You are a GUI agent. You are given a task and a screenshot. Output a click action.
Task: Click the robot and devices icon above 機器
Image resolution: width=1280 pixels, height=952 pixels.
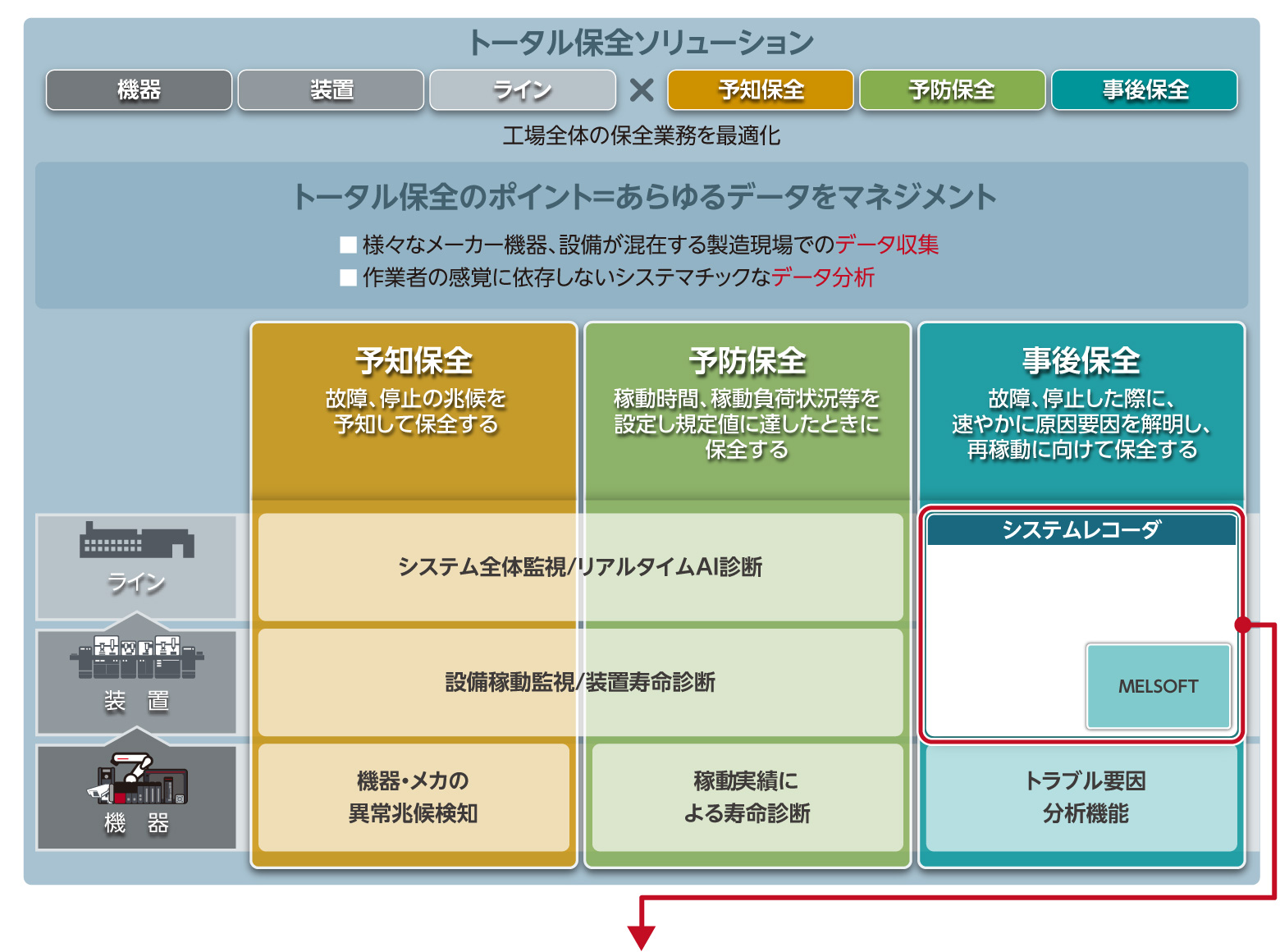coord(136,780)
